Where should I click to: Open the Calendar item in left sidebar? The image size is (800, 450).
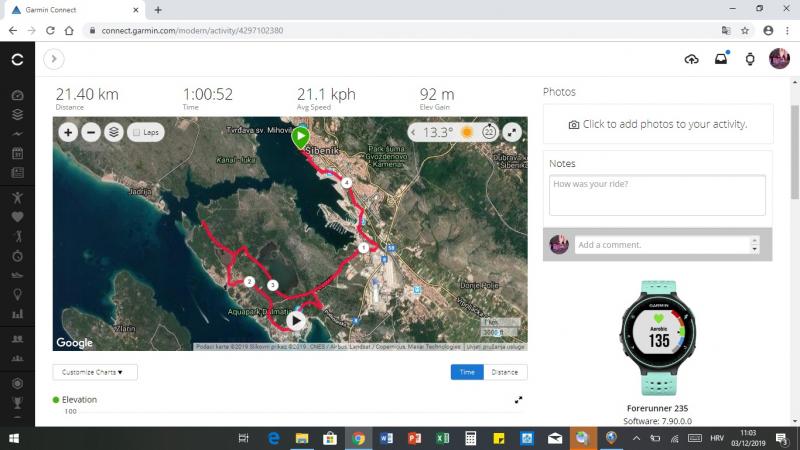coord(17,154)
